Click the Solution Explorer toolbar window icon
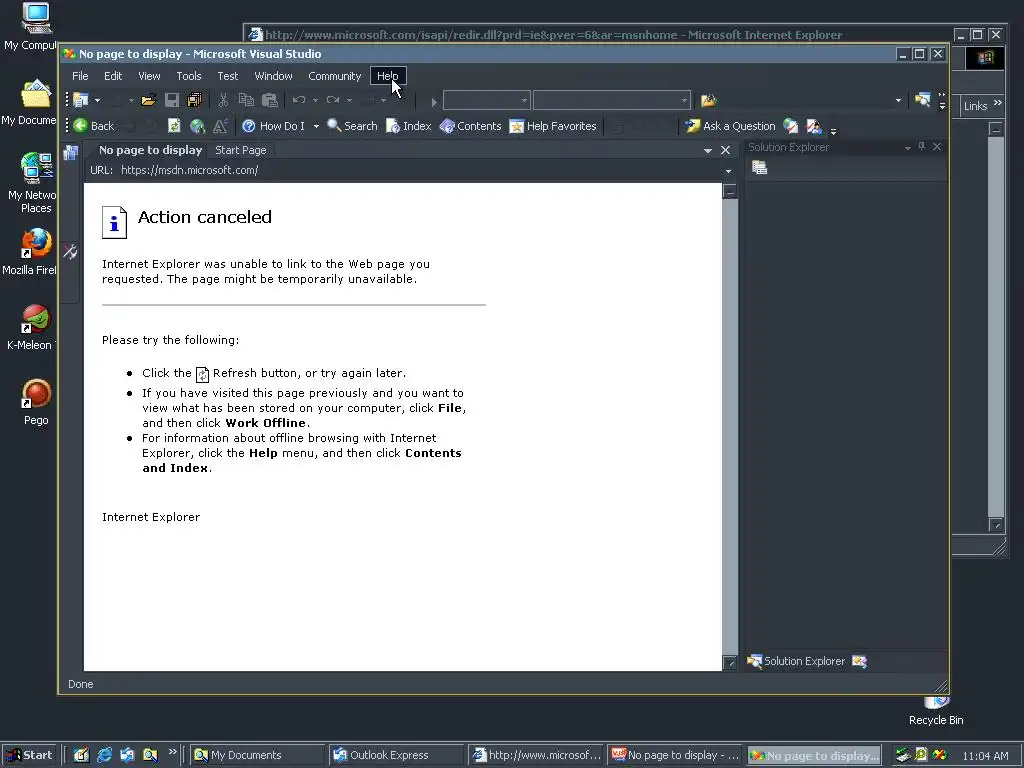The image size is (1024, 768). click(922, 100)
